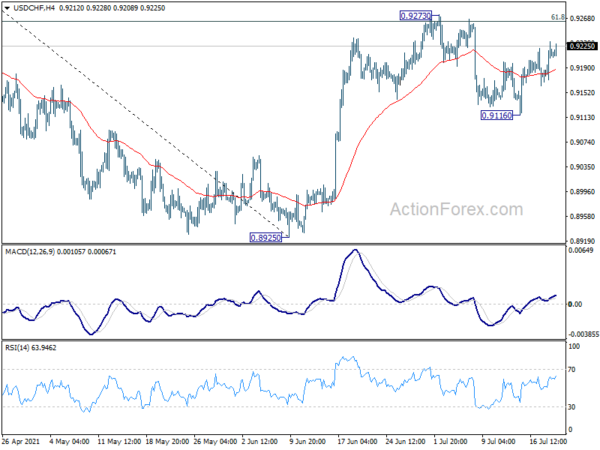Click the RSI(14) 63.9462 indicator label
Screen dimensions: 600x450
pyautogui.click(x=31, y=348)
